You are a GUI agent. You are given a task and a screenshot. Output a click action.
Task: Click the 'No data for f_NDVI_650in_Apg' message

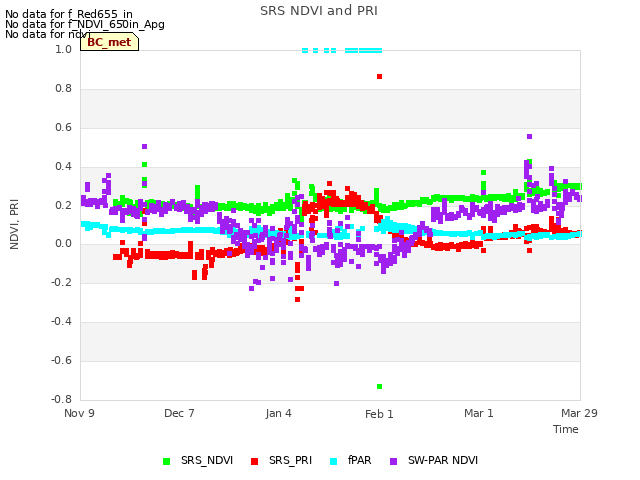pos(85,24)
